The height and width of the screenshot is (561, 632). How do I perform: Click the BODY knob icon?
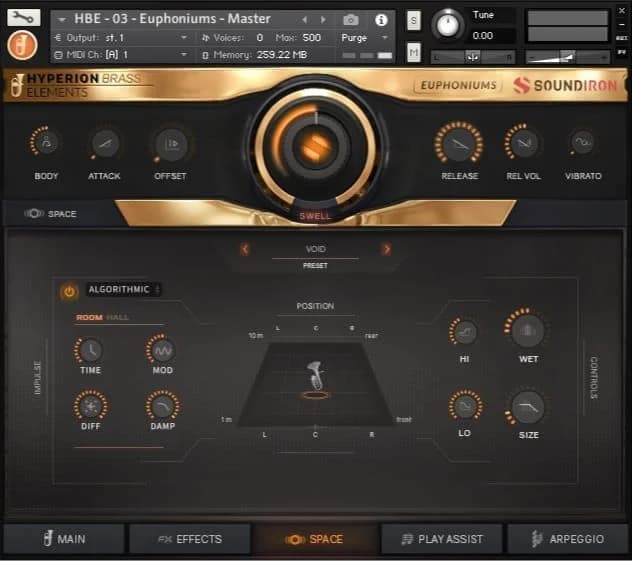46,144
